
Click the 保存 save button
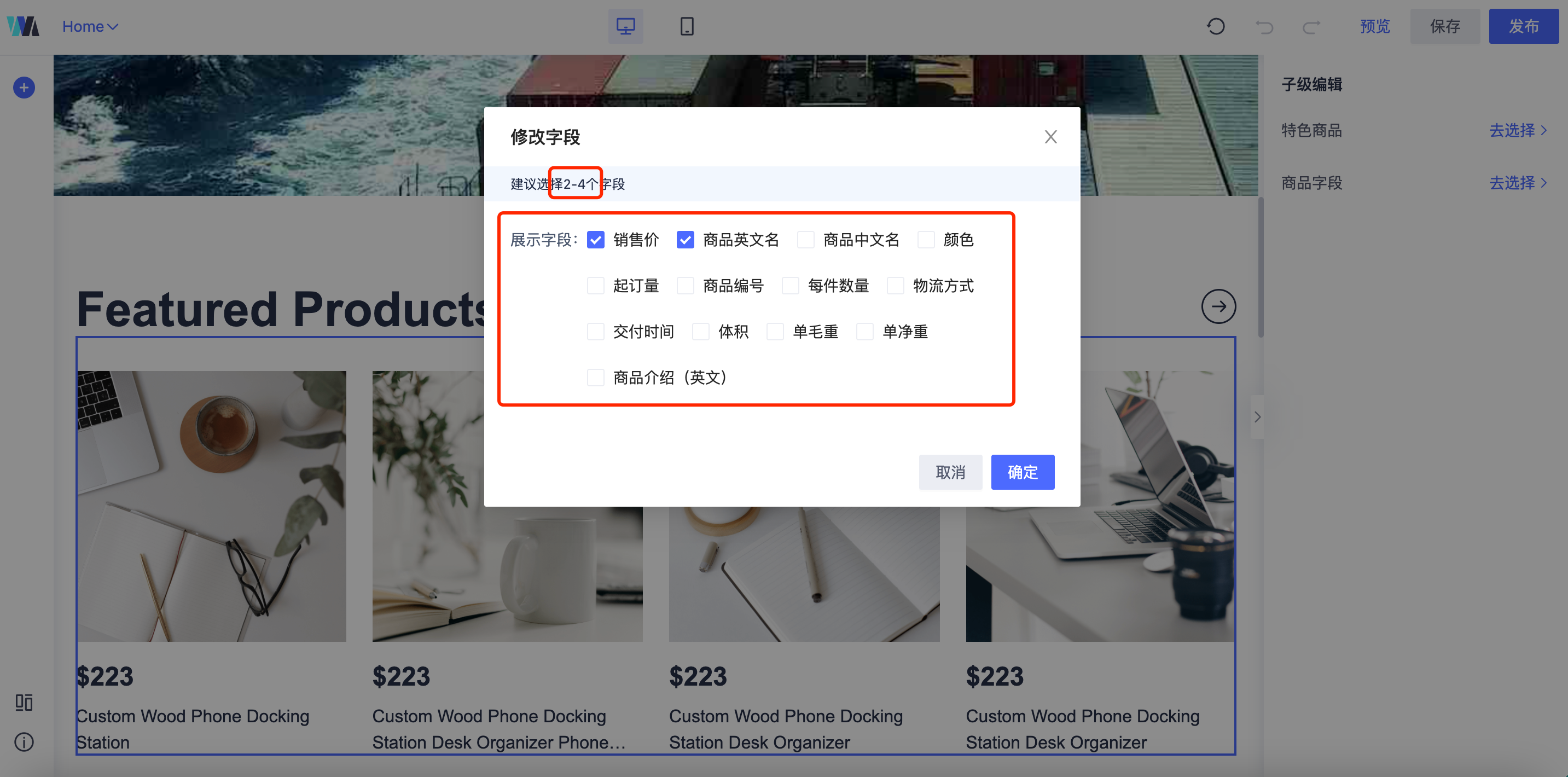pos(1444,26)
